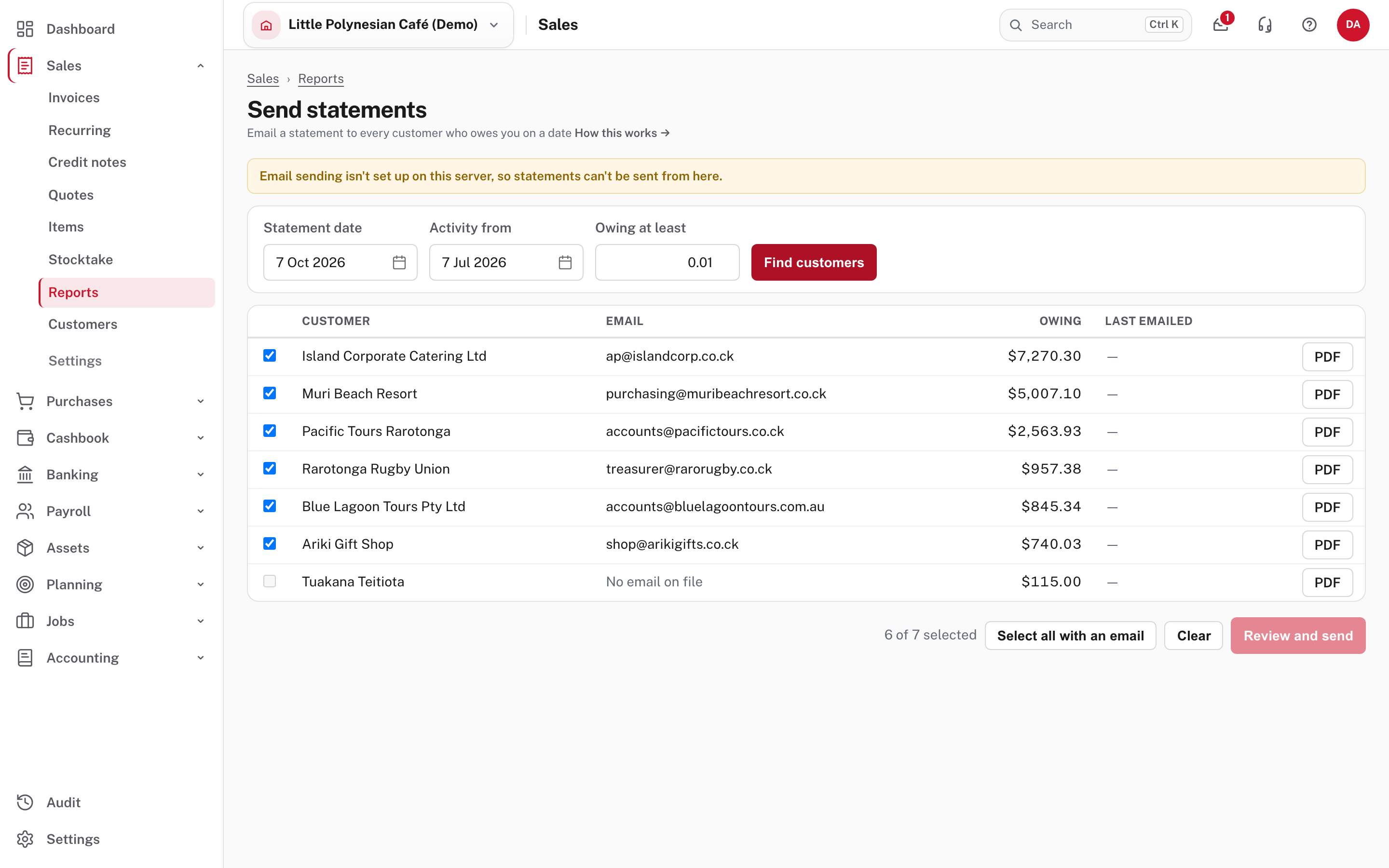Go to Invoices in the sidebar
This screenshot has height=868, width=1389.
[74, 97]
